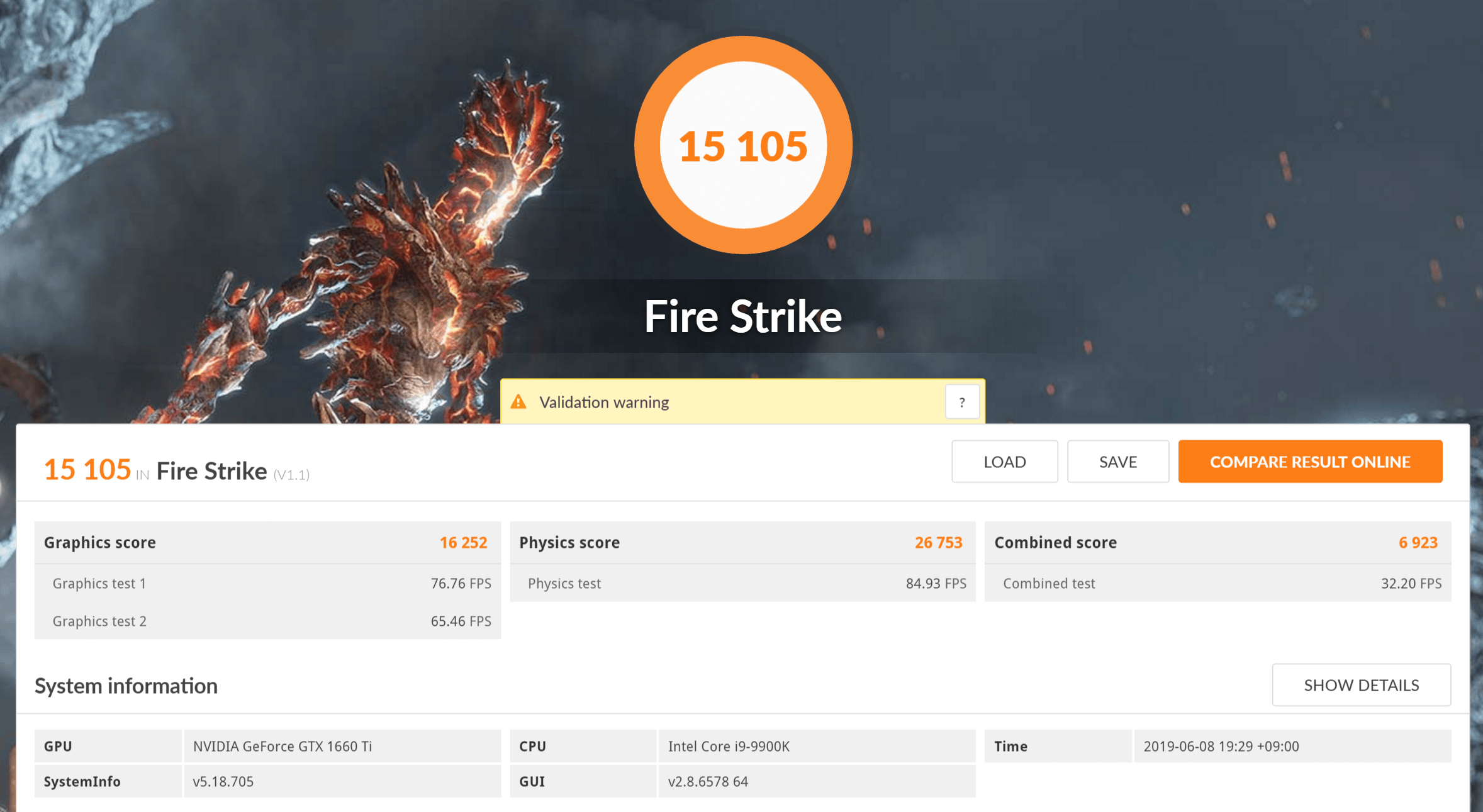Image resolution: width=1483 pixels, height=812 pixels.
Task: Click 76.76 FPS value
Action: [x=461, y=583]
